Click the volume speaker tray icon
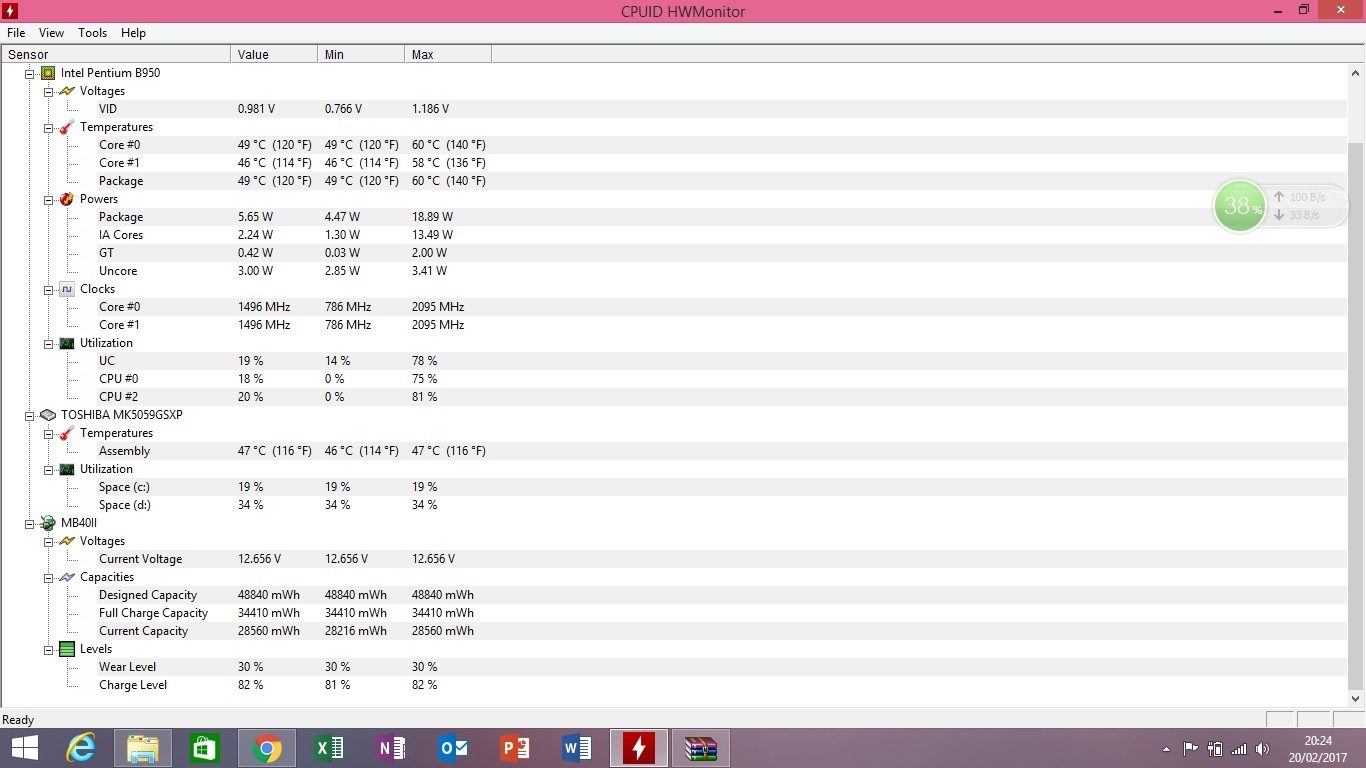The image size is (1366, 768). point(1262,748)
